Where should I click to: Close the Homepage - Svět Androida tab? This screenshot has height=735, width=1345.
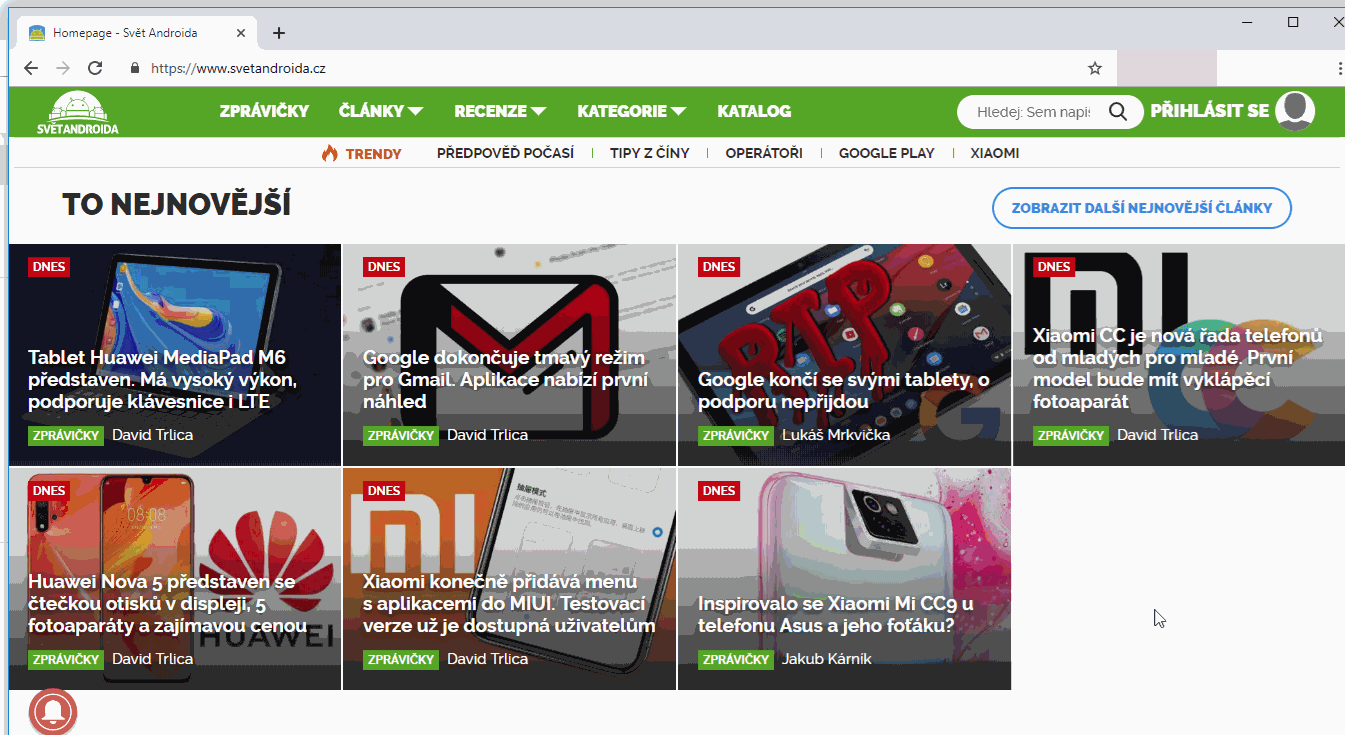241,33
